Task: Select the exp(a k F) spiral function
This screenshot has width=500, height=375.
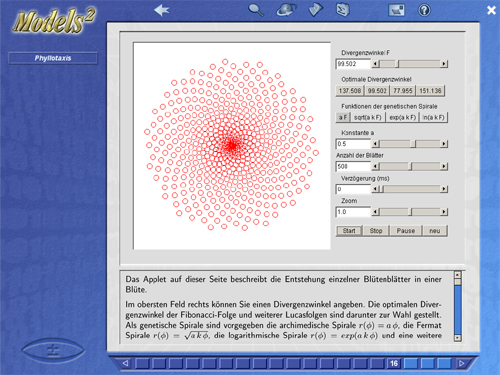Action: (x=402, y=117)
